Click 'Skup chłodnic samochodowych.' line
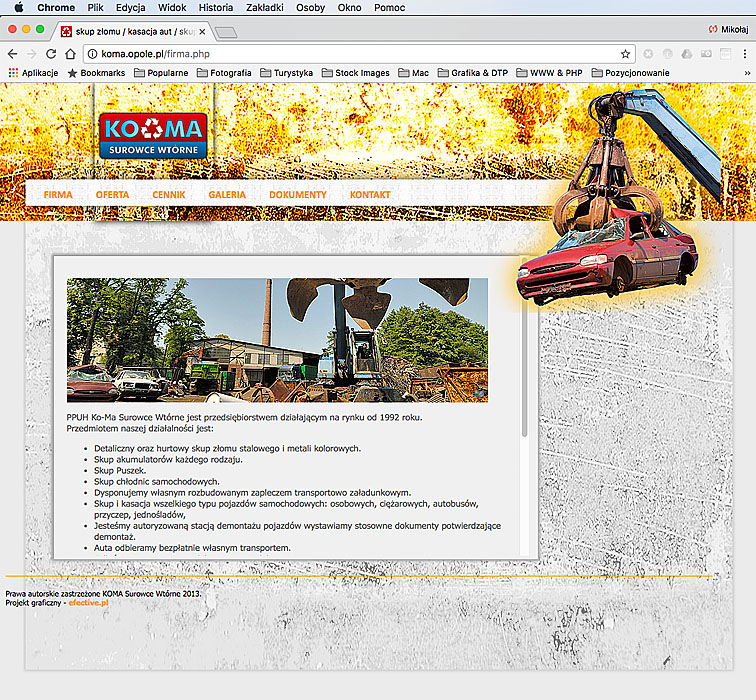Image resolution: width=756 pixels, height=700 pixels. tap(157, 482)
